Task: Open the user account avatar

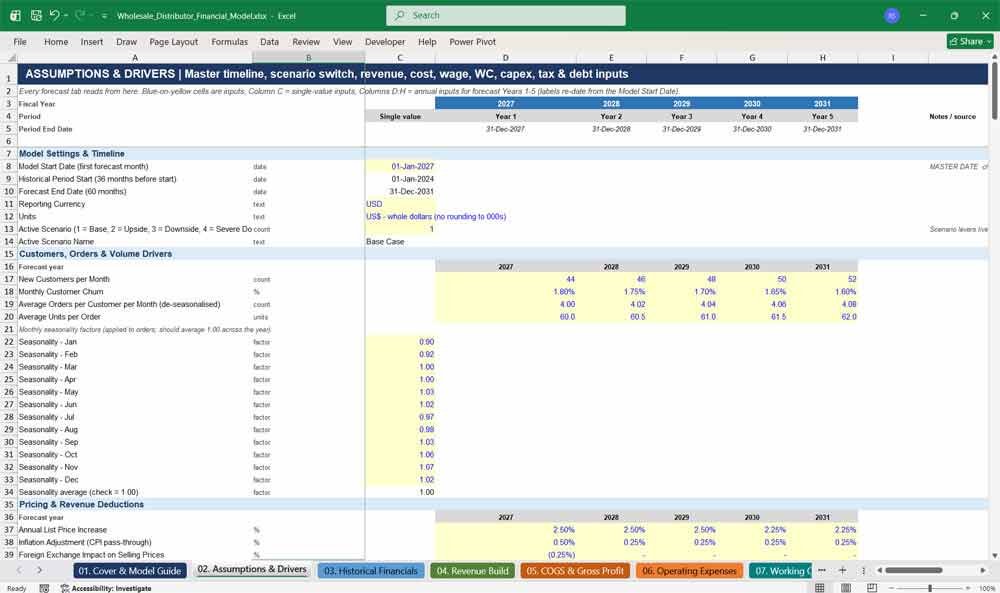Action: [892, 16]
